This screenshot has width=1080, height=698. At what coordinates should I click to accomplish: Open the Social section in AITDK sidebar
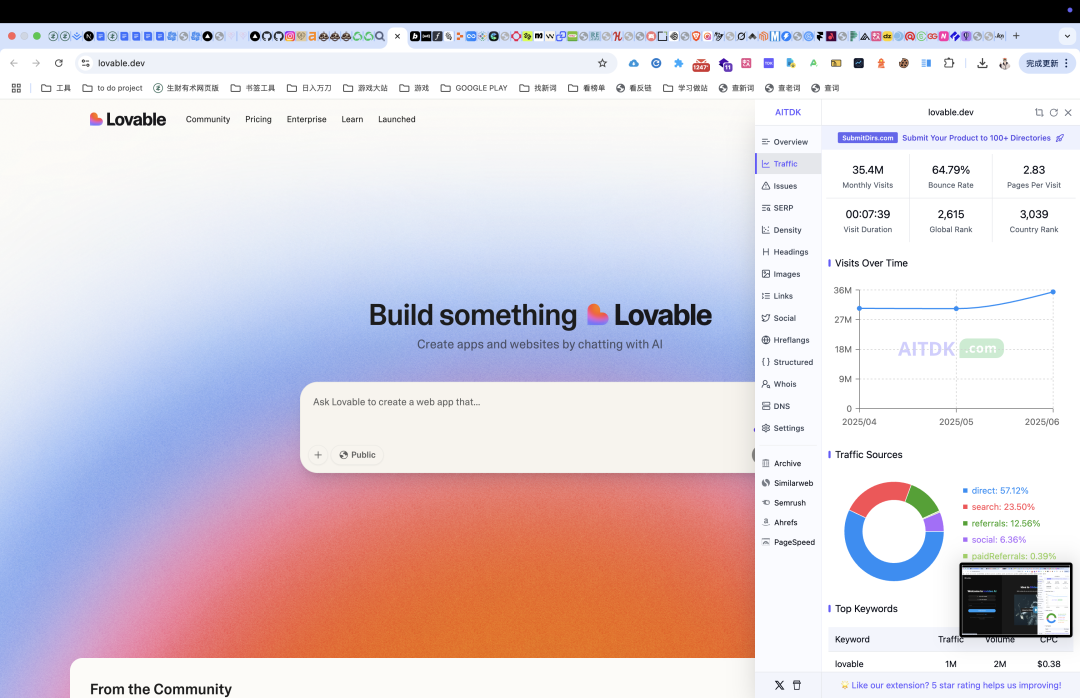click(778, 318)
